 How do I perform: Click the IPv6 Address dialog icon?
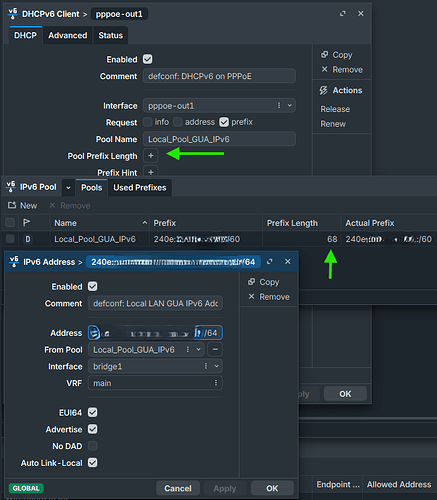[14, 262]
